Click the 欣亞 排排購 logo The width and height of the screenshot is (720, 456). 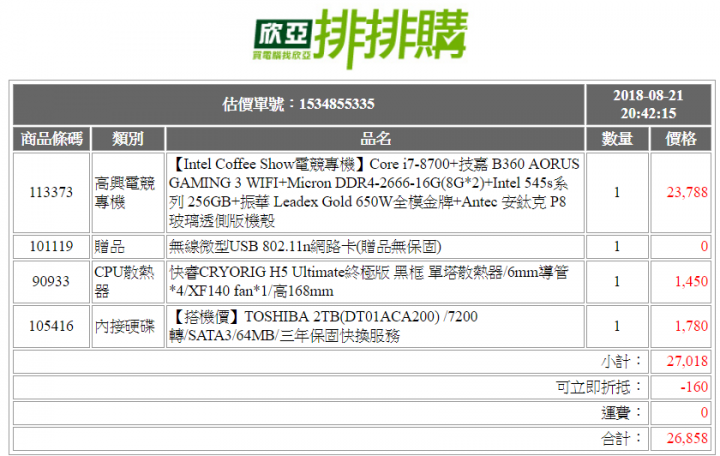point(360,38)
